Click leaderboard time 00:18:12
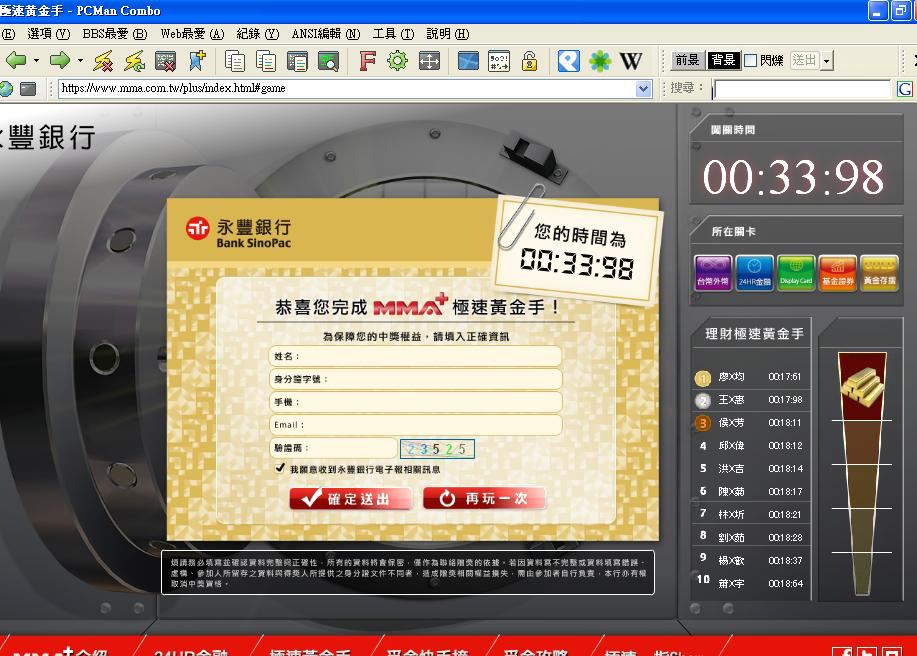The width and height of the screenshot is (917, 656). [x=785, y=446]
